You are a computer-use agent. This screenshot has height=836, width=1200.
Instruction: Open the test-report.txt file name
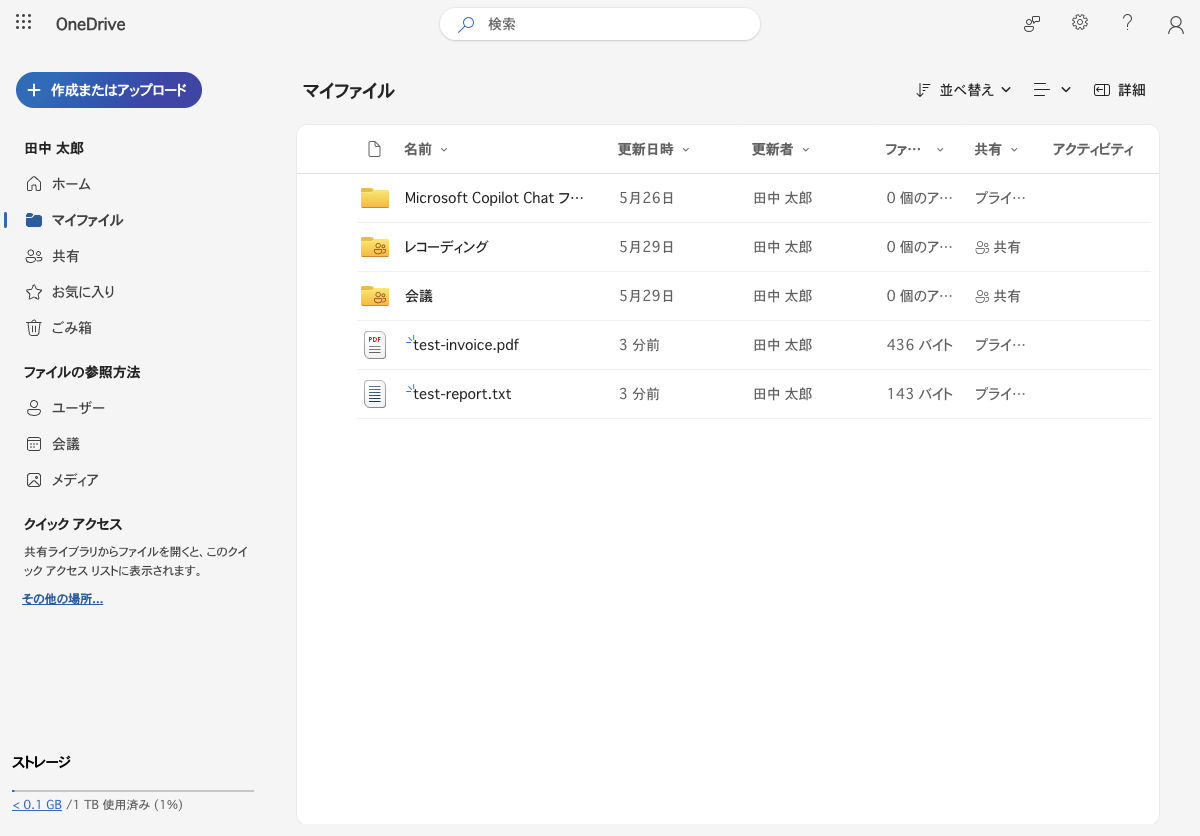462,394
